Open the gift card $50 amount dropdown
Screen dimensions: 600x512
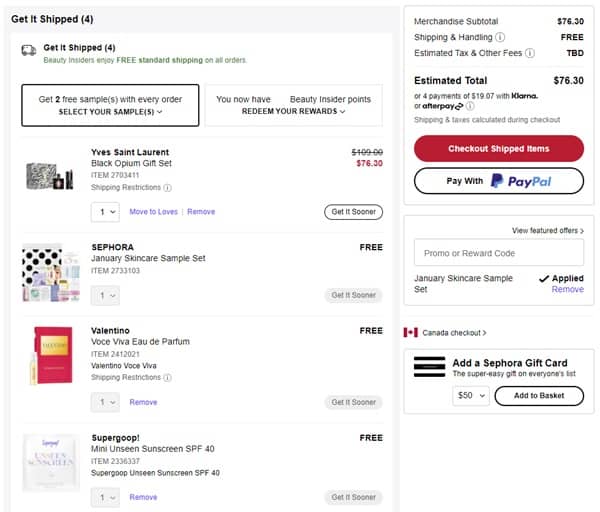(470, 395)
